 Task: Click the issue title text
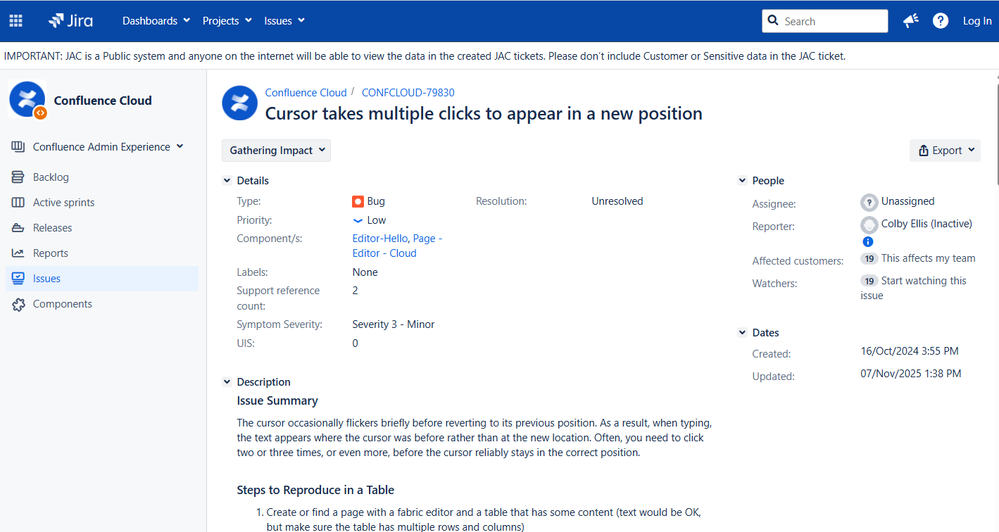pyautogui.click(x=484, y=113)
